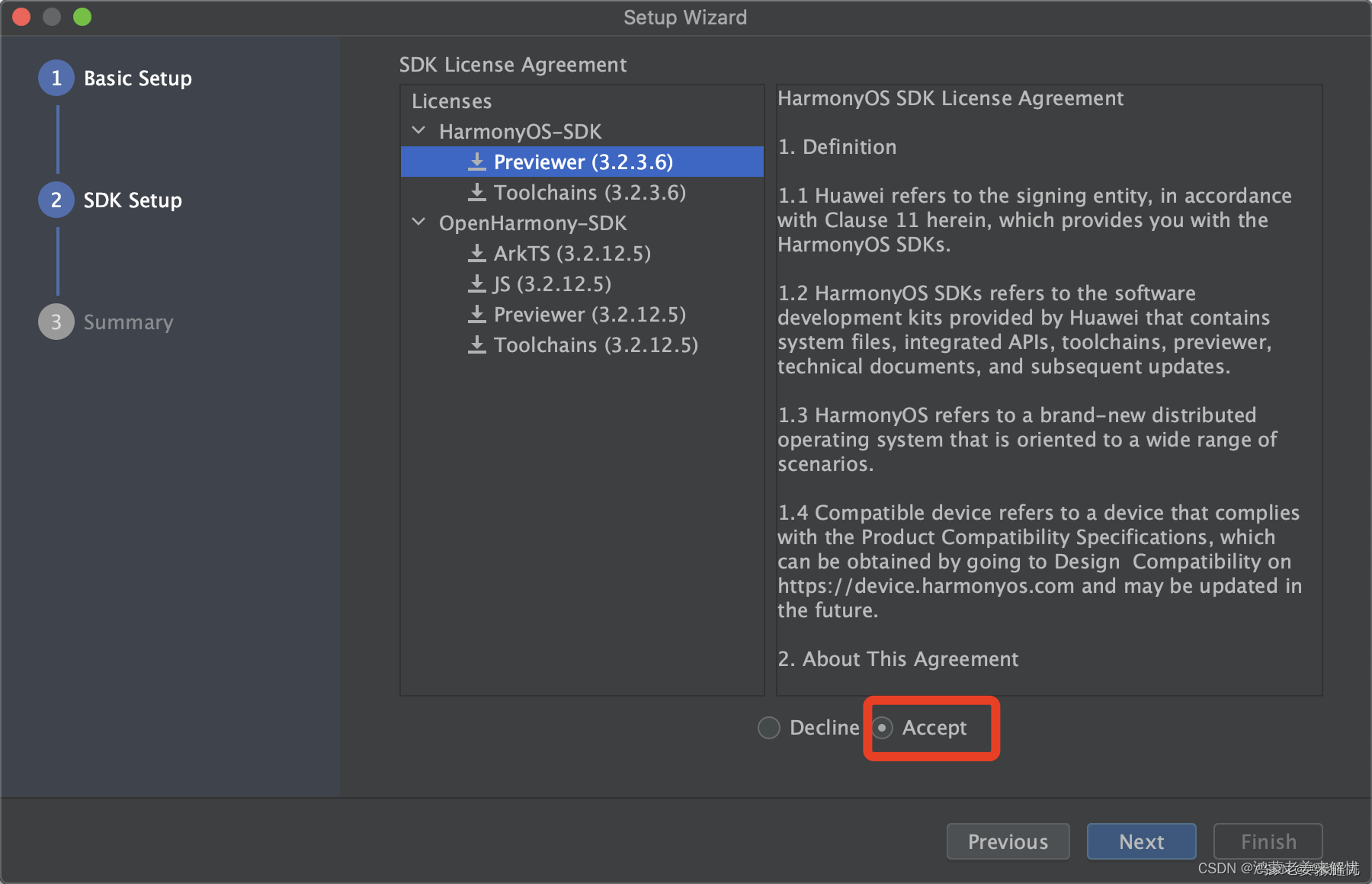The height and width of the screenshot is (884, 1372).
Task: Click step 1 circle for Basic Setup
Action: coord(56,78)
